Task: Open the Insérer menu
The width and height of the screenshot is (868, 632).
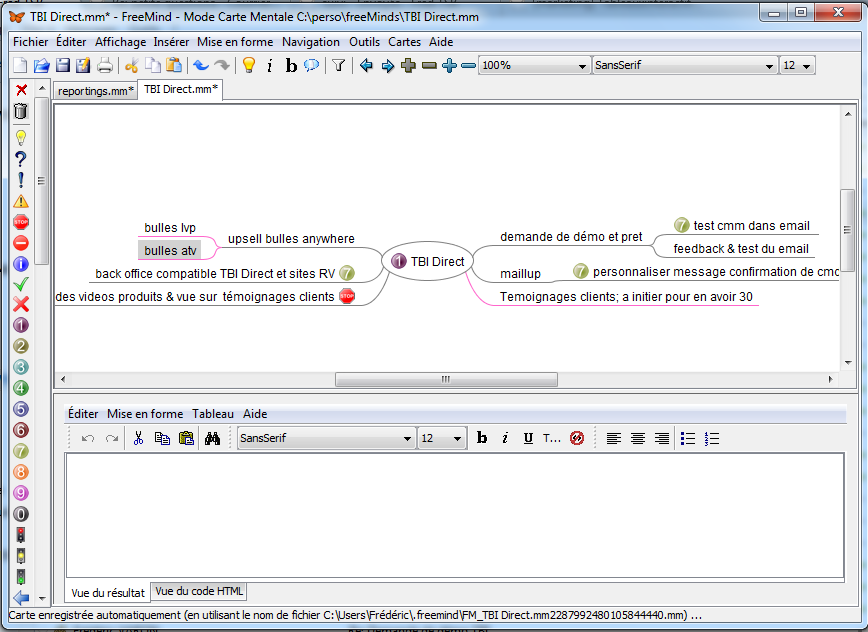Action: pyautogui.click(x=171, y=42)
